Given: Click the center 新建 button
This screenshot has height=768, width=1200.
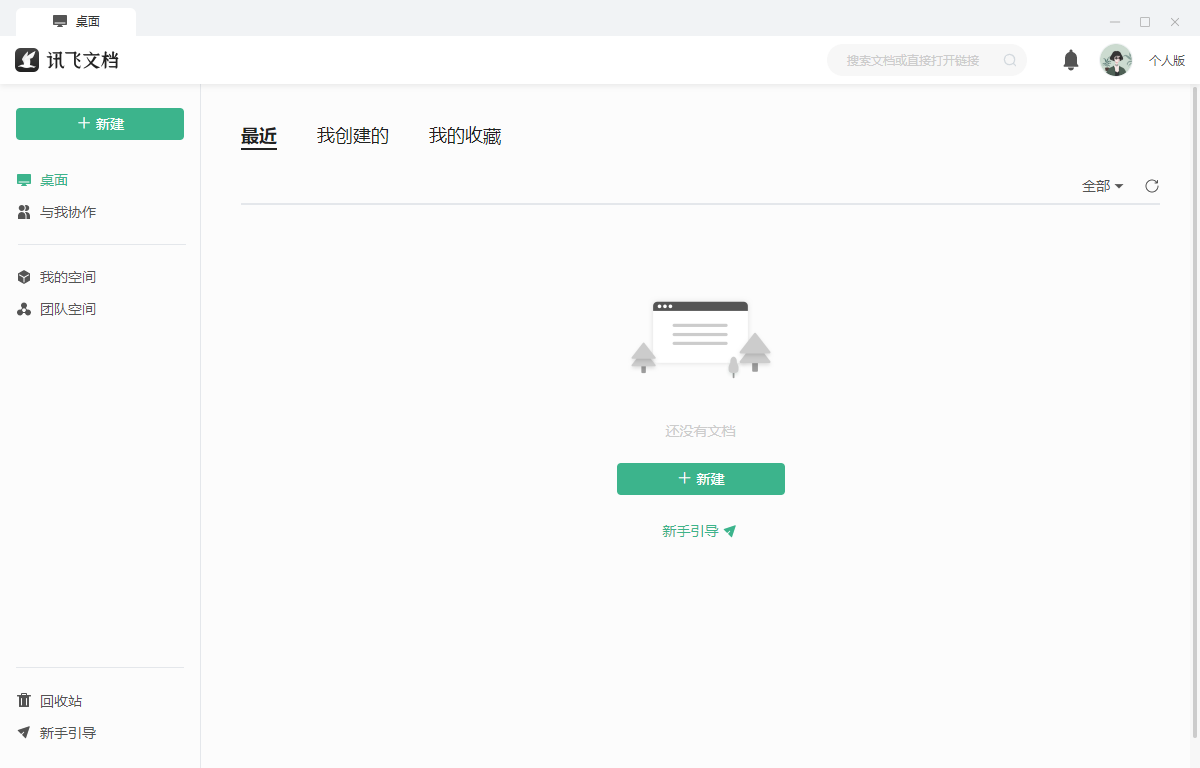Looking at the screenshot, I should tap(700, 479).
